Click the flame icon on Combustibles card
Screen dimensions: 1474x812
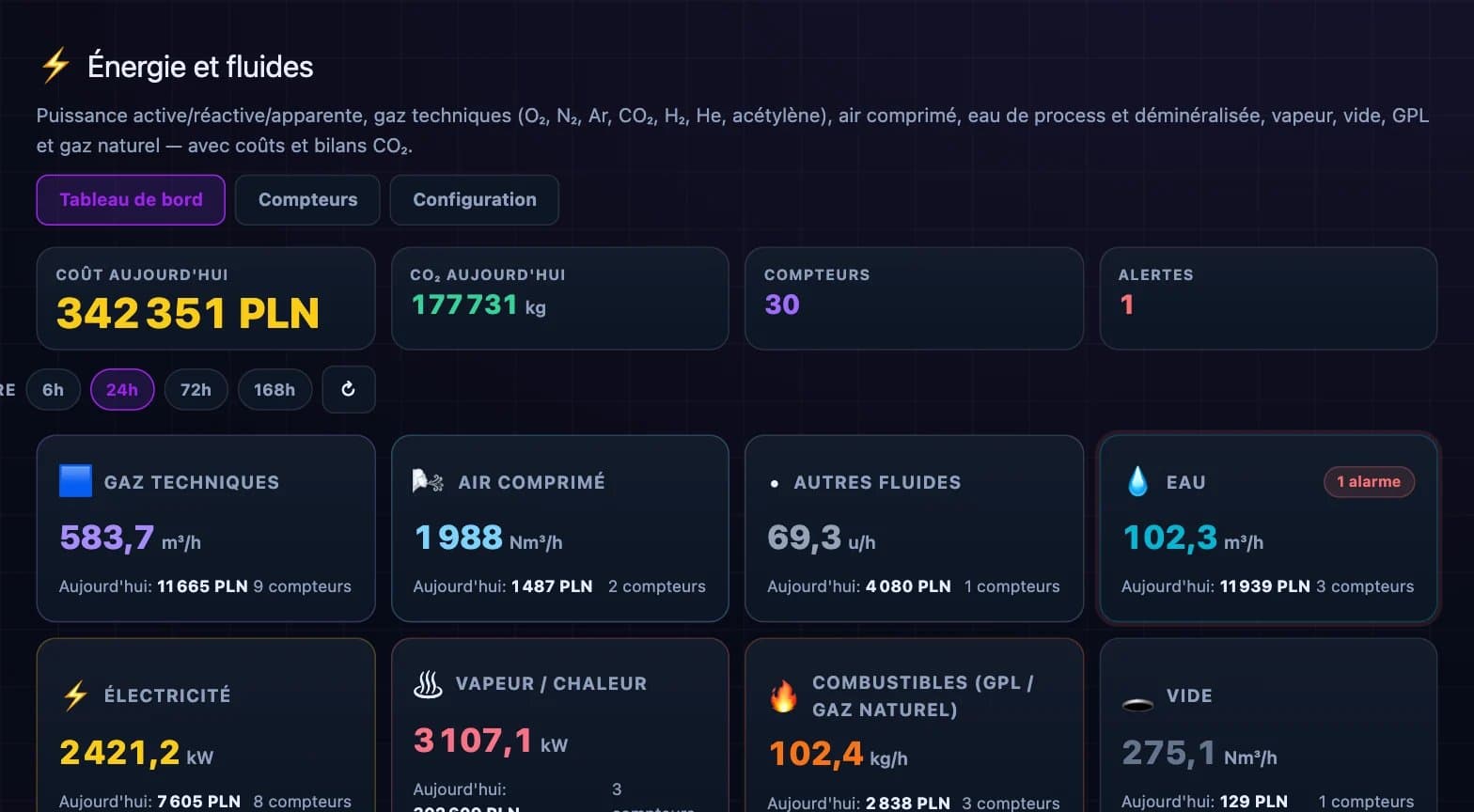[783, 696]
